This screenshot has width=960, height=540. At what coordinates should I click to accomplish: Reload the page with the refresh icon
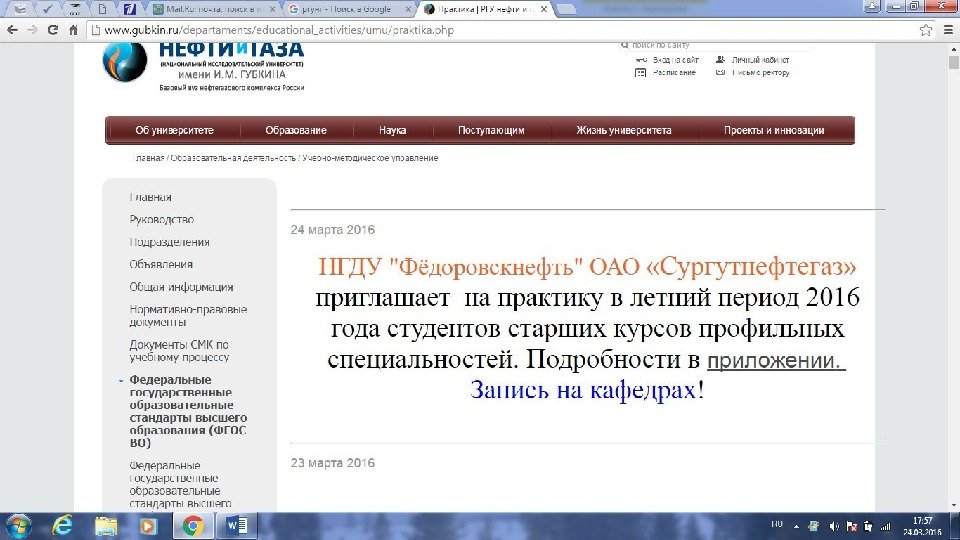[53, 29]
